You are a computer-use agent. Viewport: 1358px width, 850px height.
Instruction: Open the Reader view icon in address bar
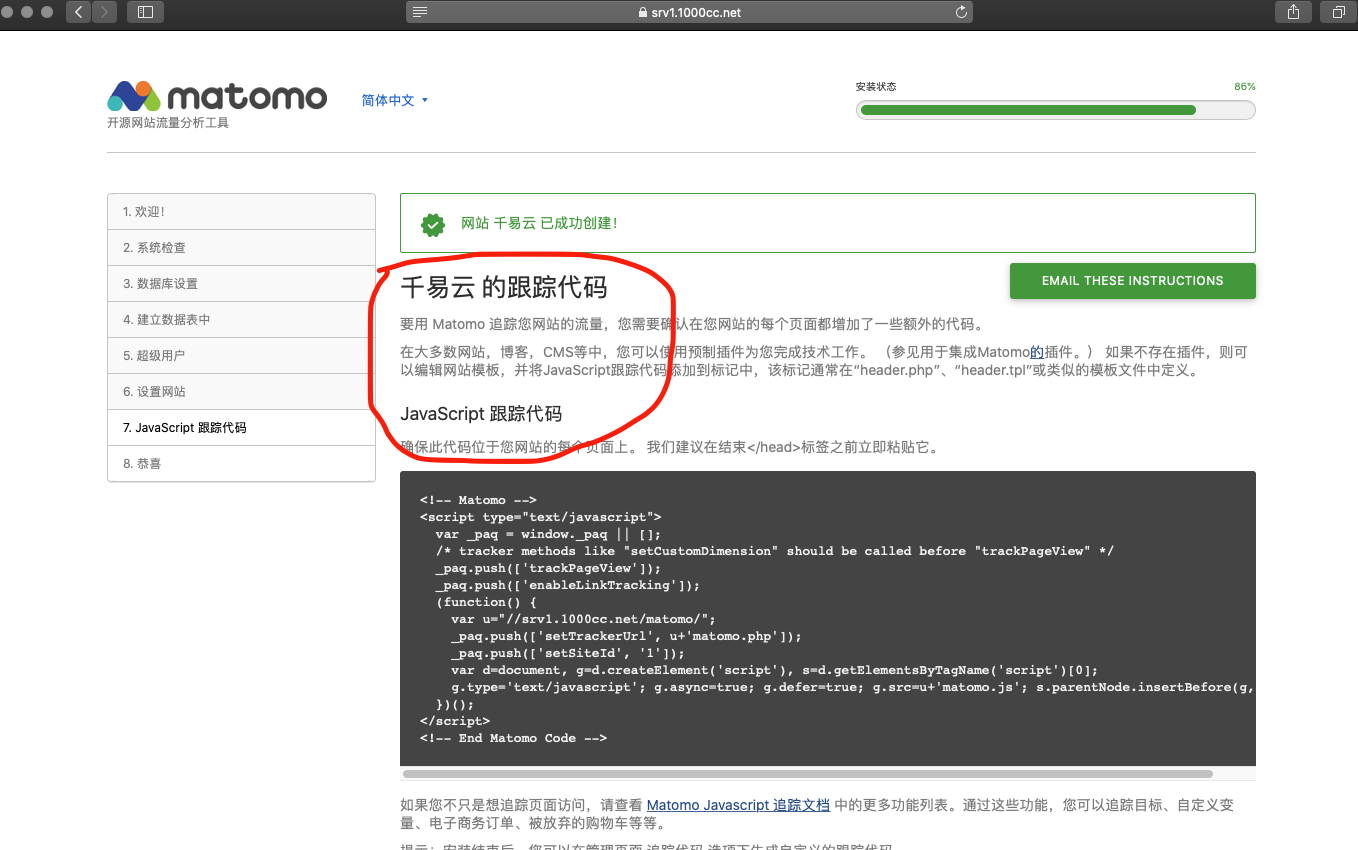tap(420, 12)
